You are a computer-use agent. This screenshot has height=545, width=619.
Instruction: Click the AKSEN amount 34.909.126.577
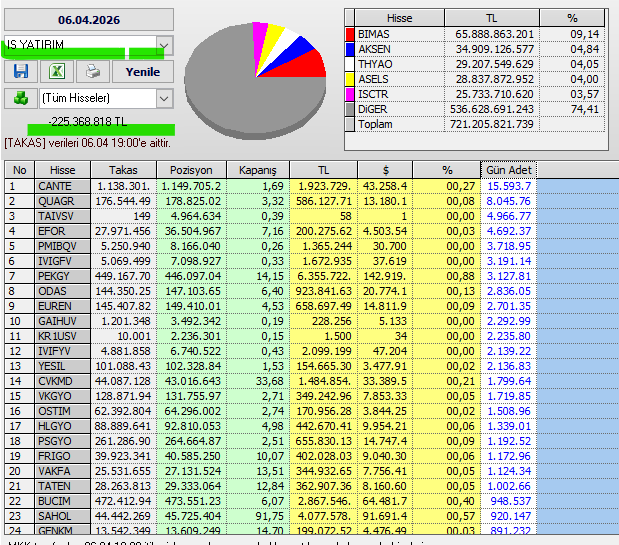pos(494,49)
